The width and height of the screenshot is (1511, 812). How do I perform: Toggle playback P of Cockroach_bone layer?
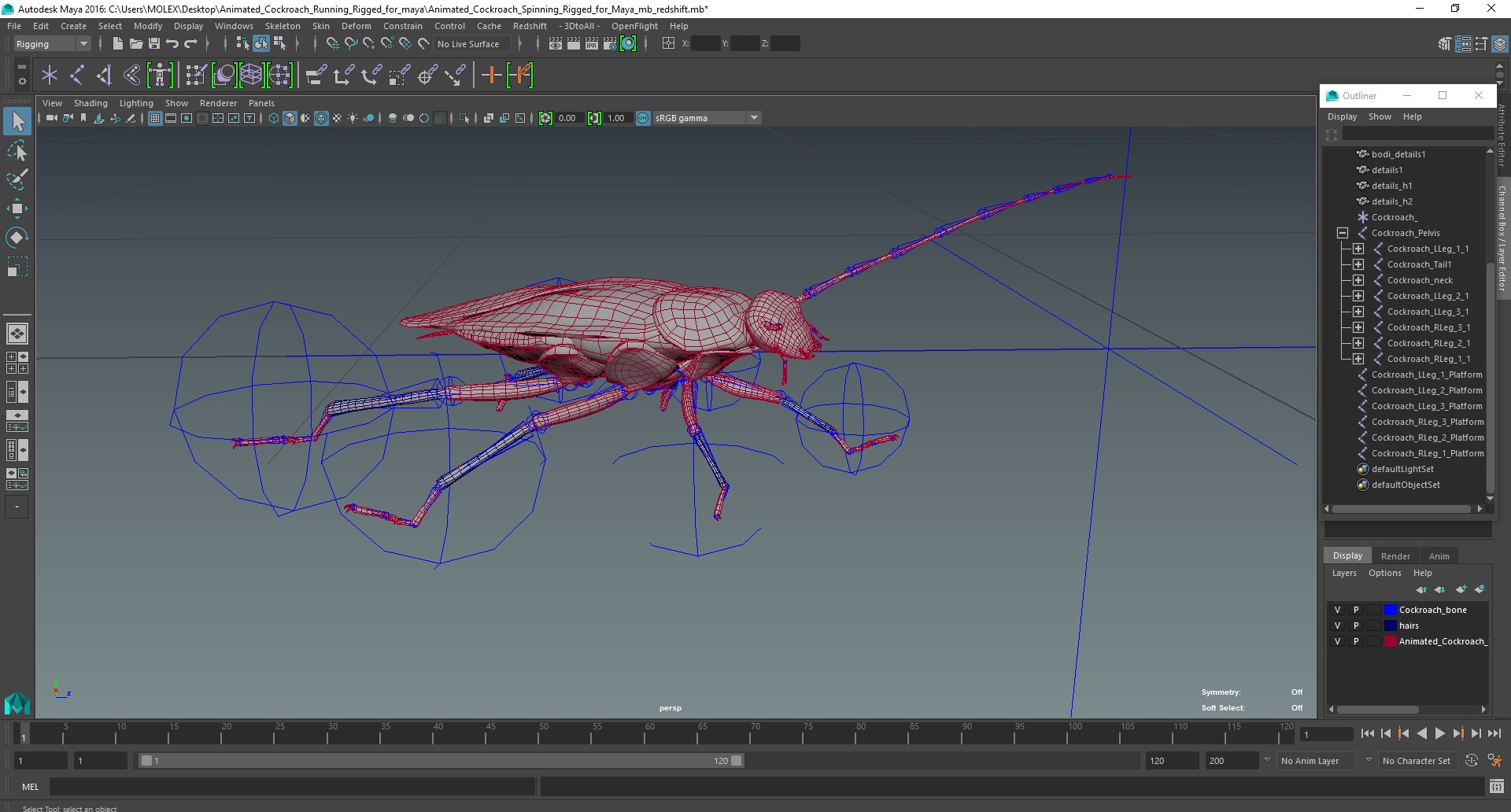point(1356,610)
